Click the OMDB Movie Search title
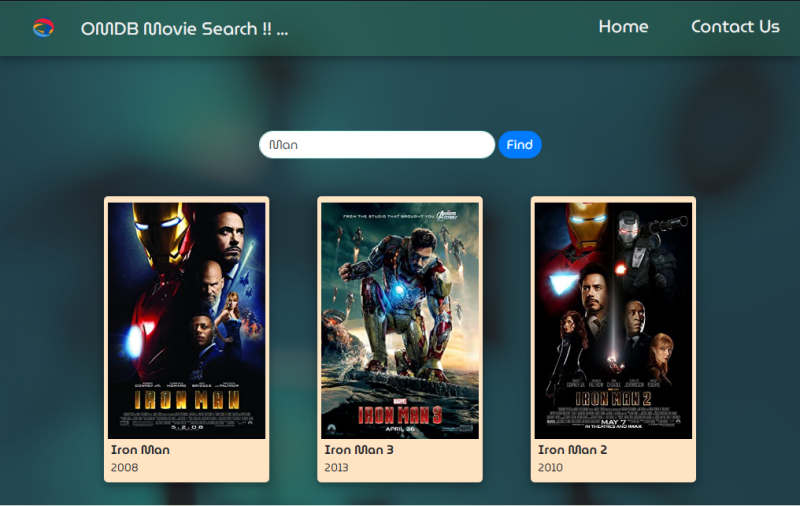The image size is (800, 506). pyautogui.click(x=184, y=29)
